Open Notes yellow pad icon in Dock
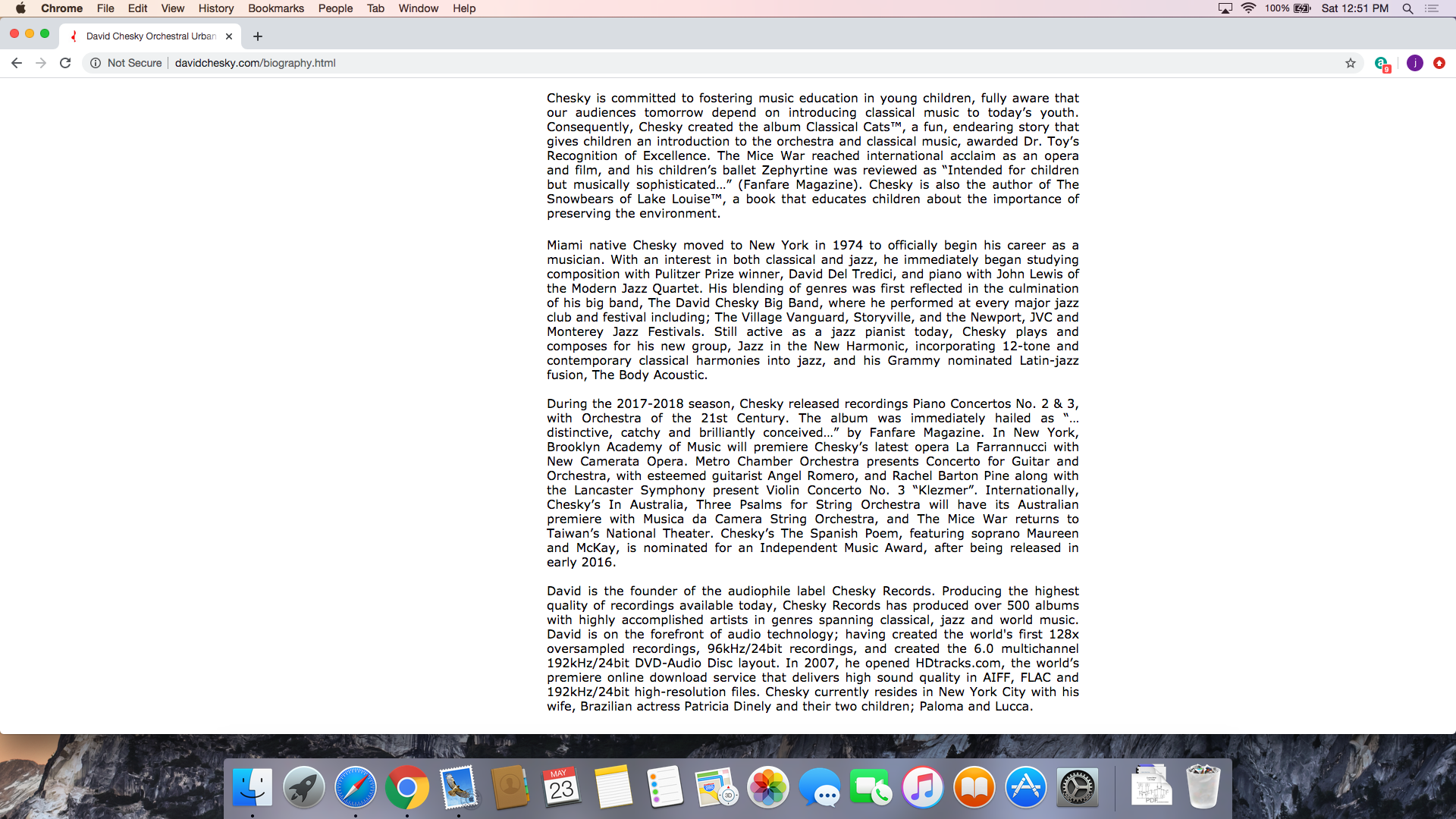 click(613, 788)
